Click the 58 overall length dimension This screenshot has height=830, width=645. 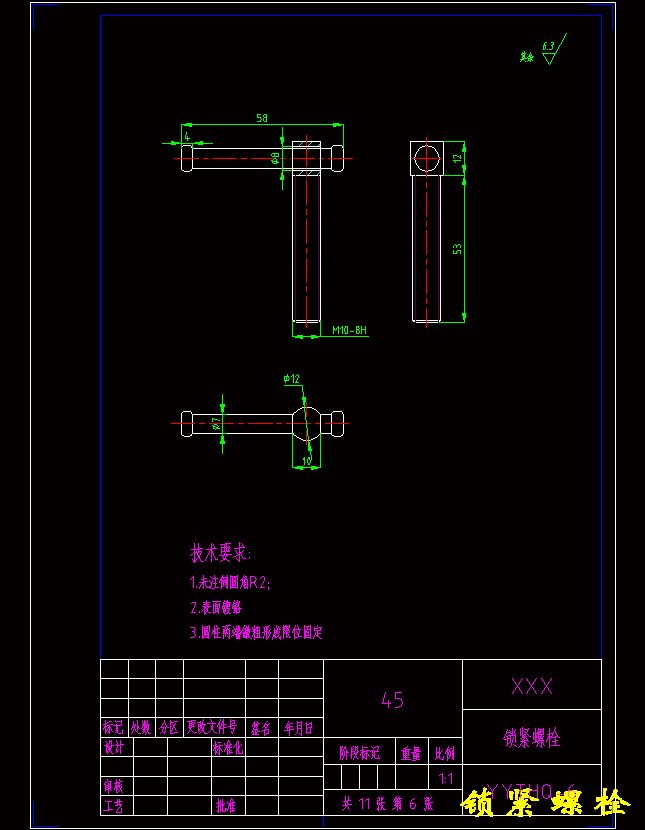(262, 118)
